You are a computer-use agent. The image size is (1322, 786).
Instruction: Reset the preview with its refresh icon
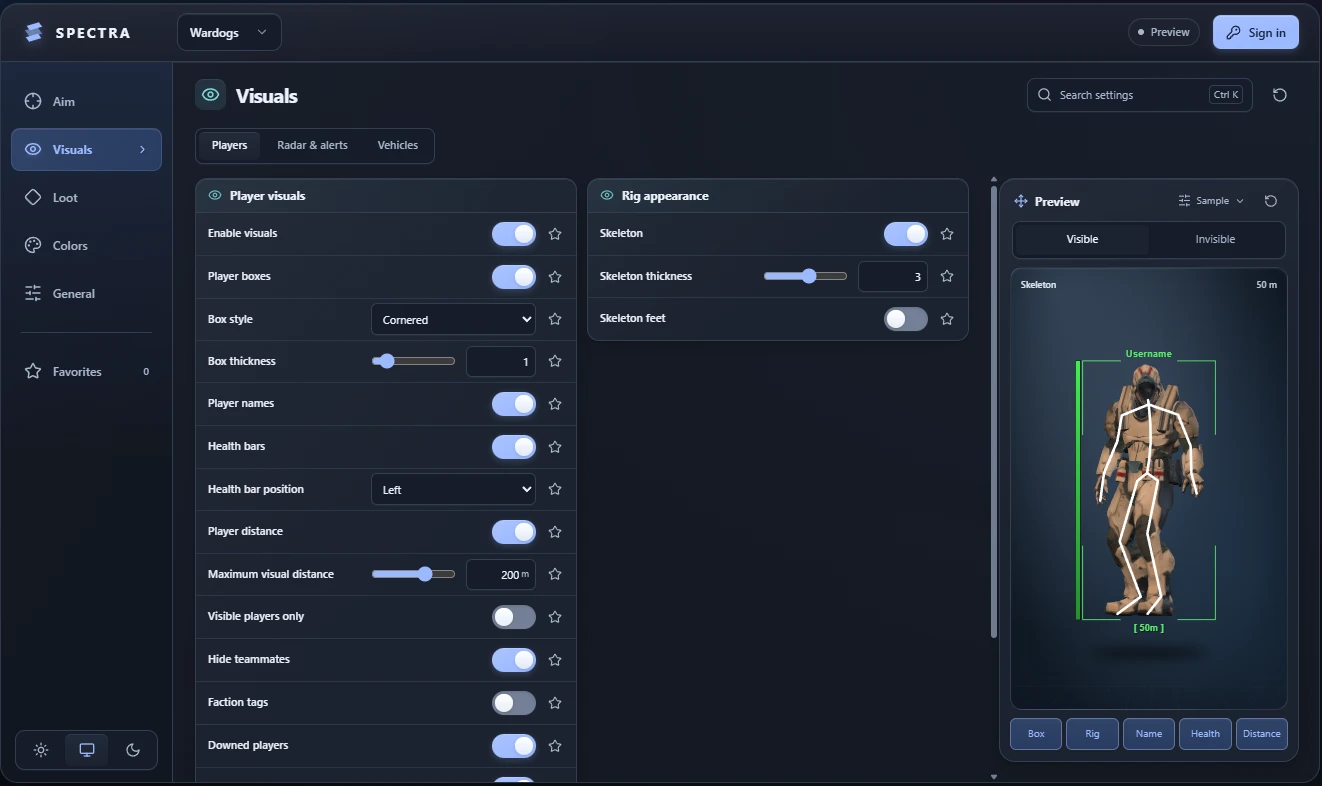pyautogui.click(x=1271, y=201)
